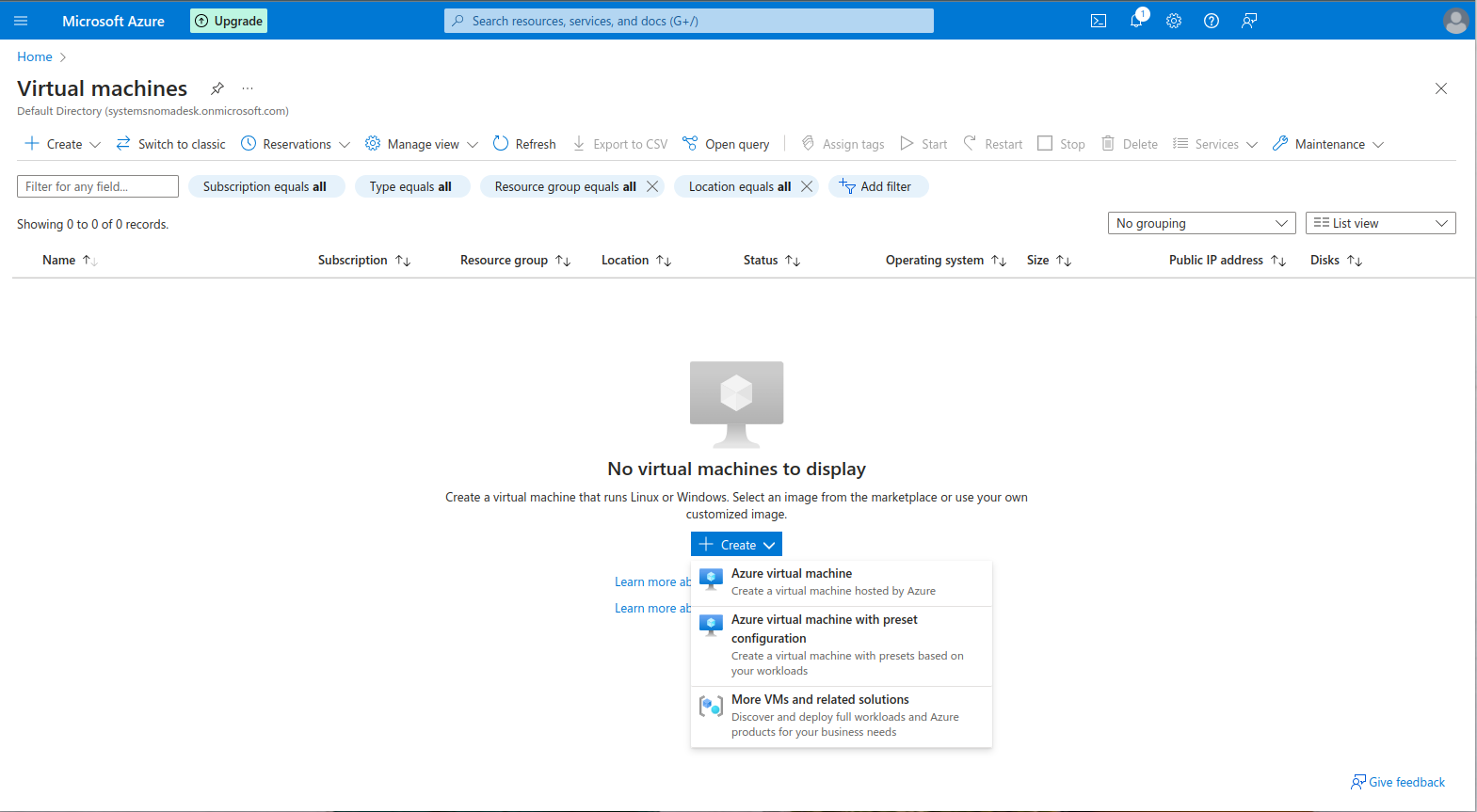Expand the Reservations dropdown
Screen dimensions: 1477x812
click(x=296, y=144)
